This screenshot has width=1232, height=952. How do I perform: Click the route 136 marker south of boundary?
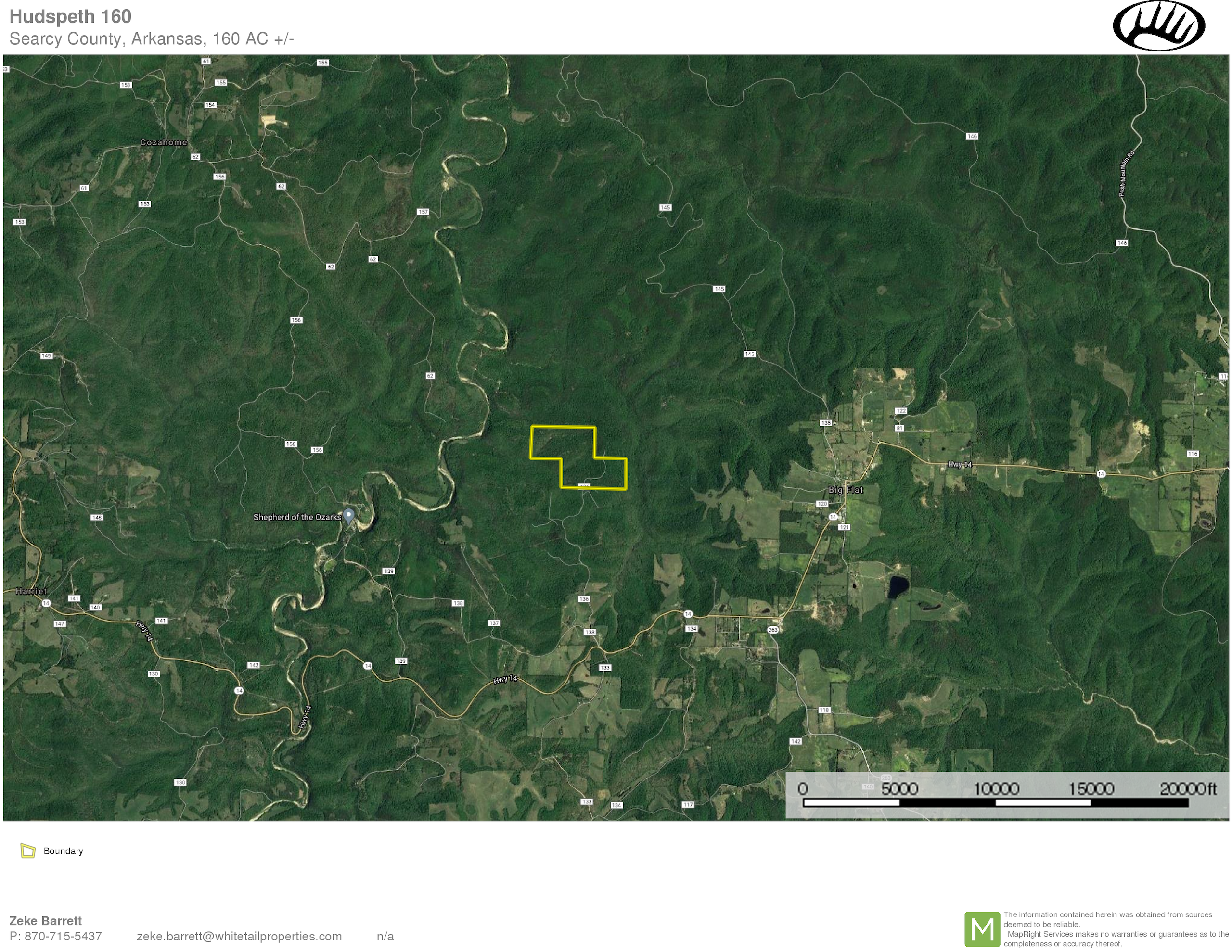click(x=584, y=599)
